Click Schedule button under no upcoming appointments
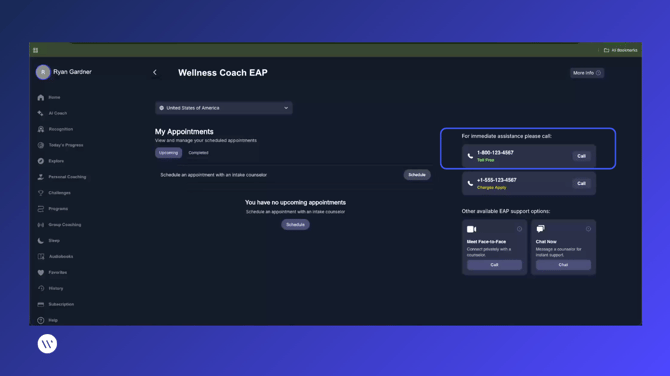670x376 pixels. [295, 224]
